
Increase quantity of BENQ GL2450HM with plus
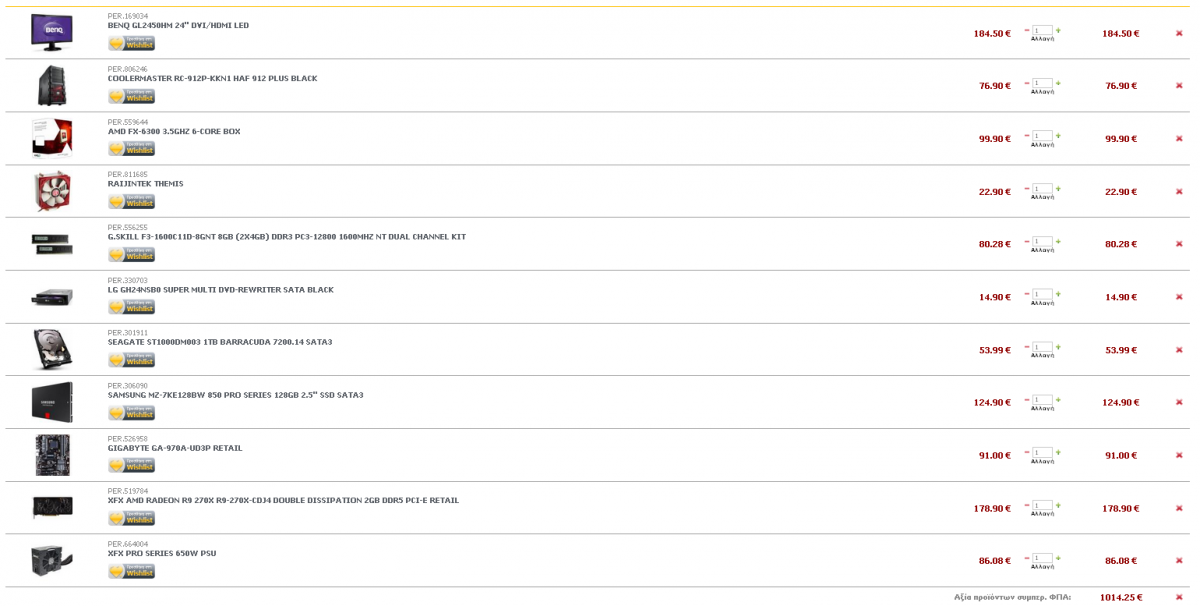click(1058, 30)
